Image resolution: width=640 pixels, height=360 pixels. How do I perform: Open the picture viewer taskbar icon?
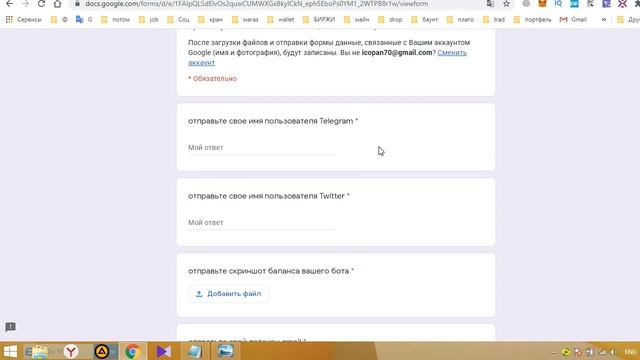225,351
